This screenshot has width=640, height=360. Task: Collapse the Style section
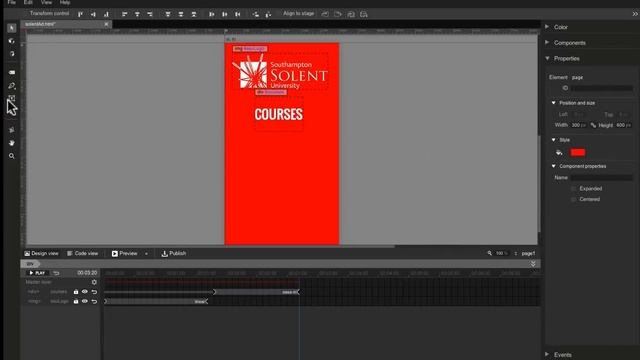[553, 140]
